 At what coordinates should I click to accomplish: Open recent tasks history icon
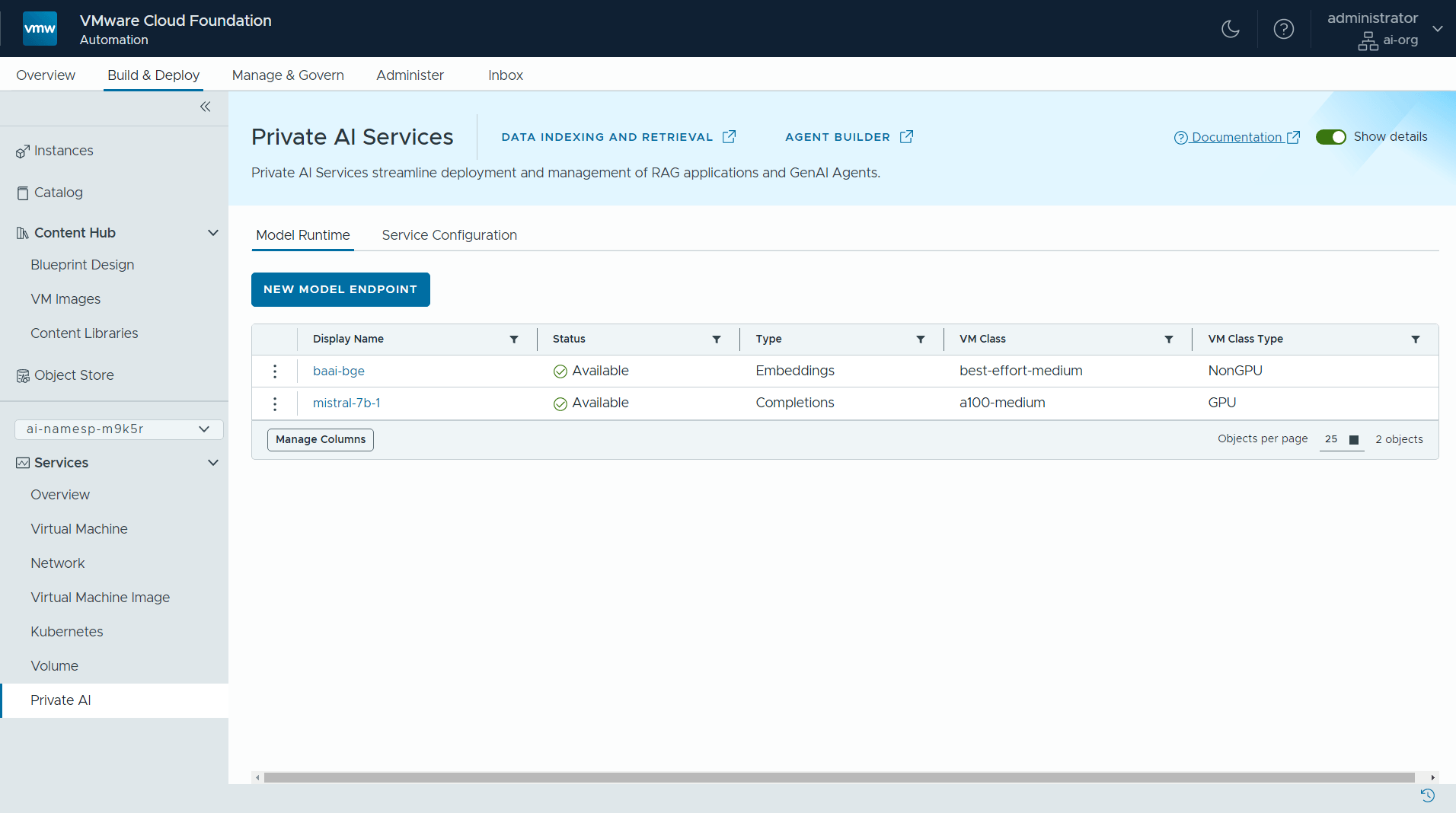pos(1427,795)
